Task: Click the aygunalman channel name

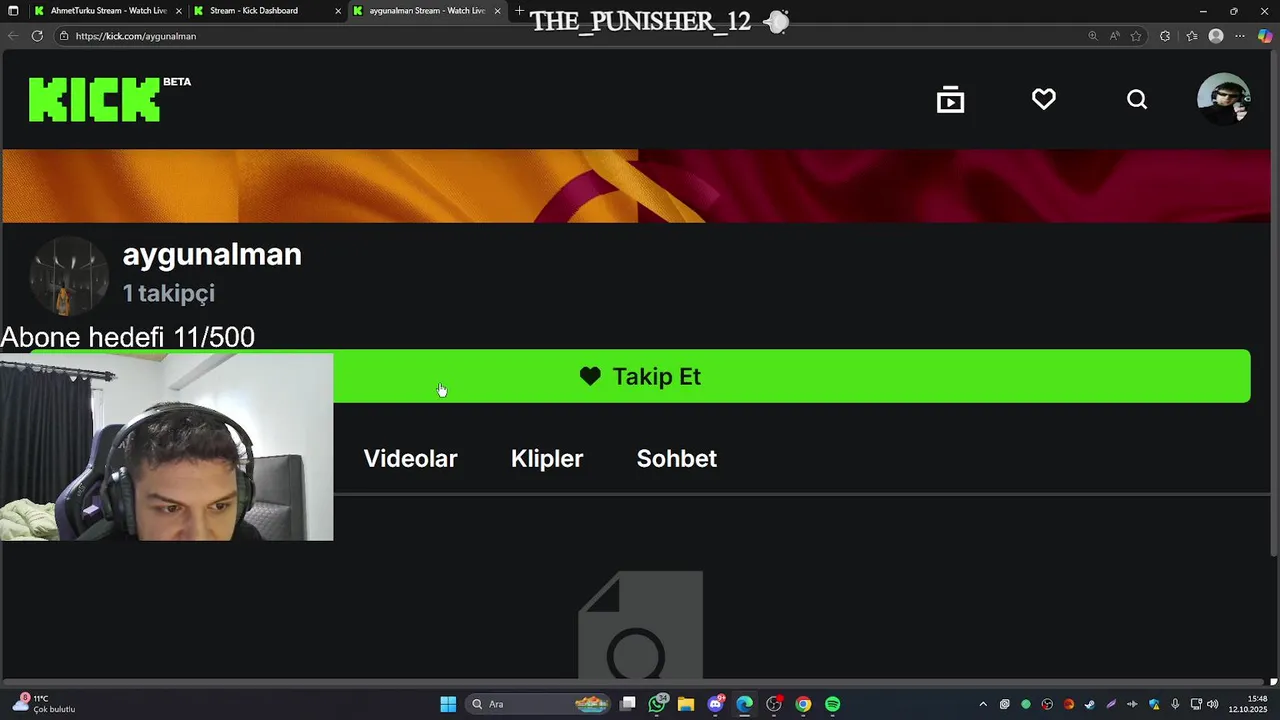Action: tap(212, 254)
